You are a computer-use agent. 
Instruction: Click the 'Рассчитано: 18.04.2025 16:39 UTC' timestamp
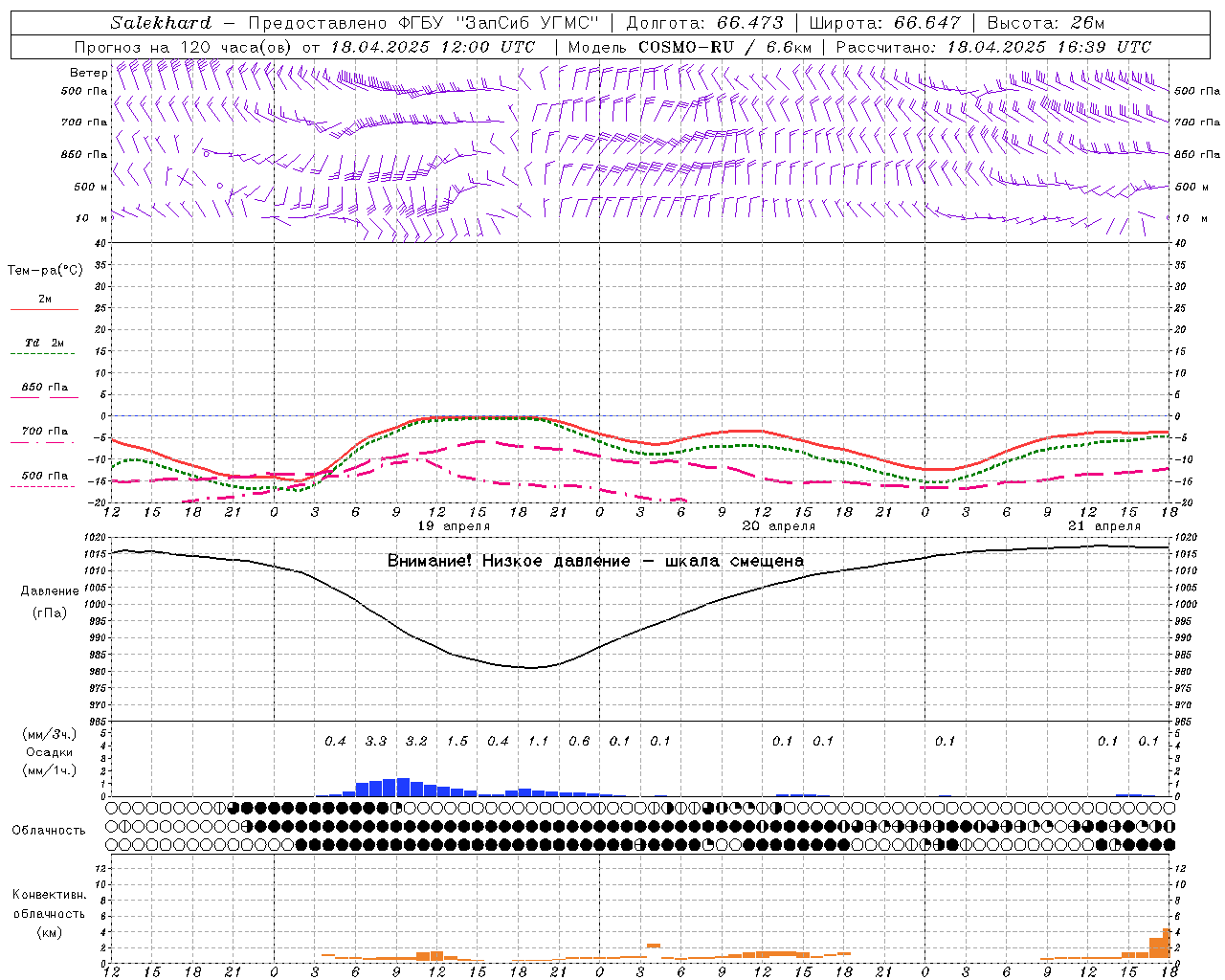pos(993,47)
